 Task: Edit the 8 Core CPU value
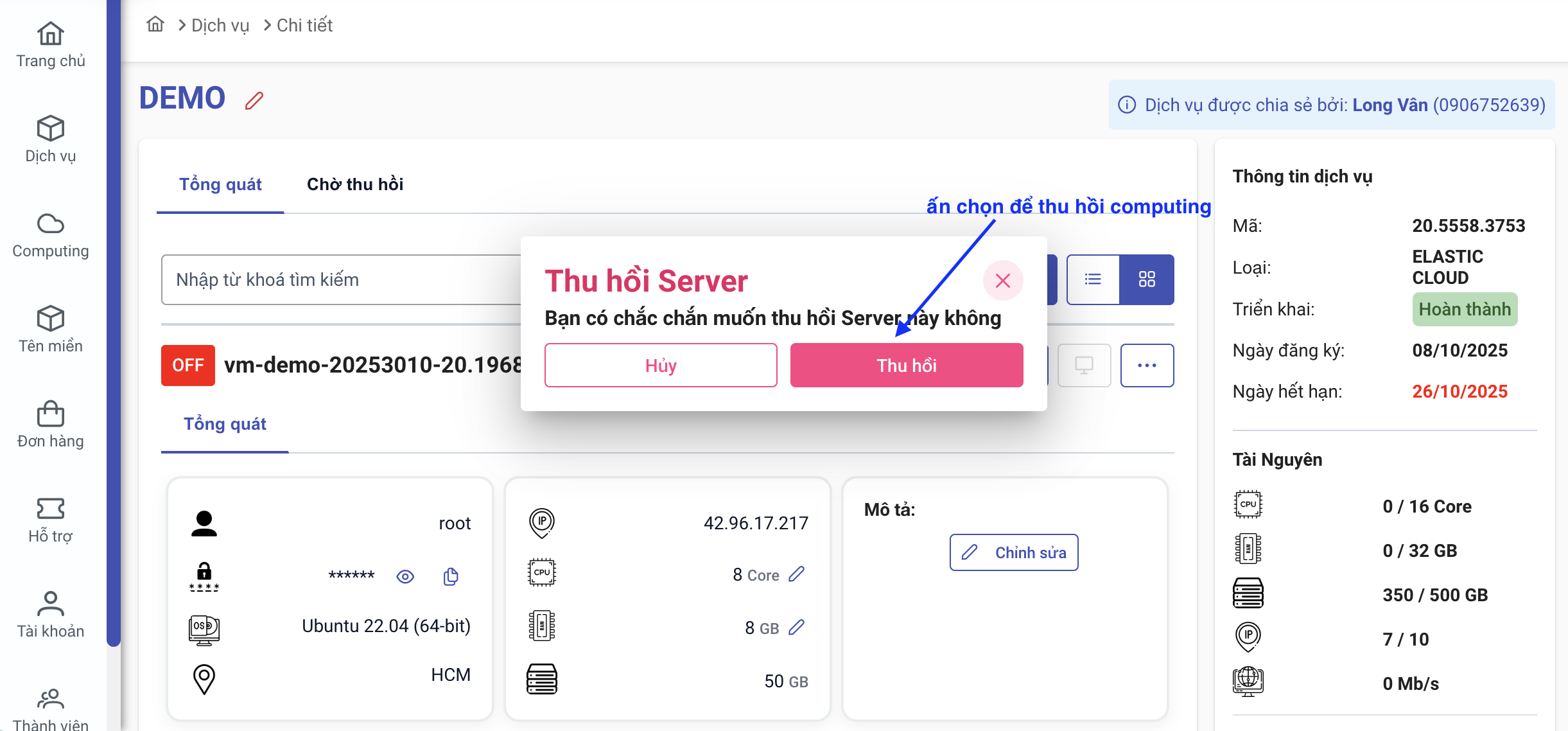coord(796,574)
